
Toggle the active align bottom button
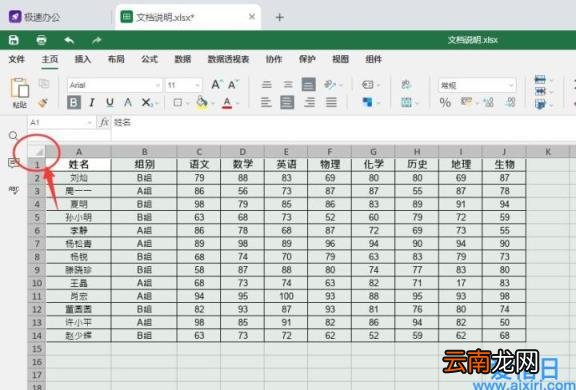click(309, 85)
